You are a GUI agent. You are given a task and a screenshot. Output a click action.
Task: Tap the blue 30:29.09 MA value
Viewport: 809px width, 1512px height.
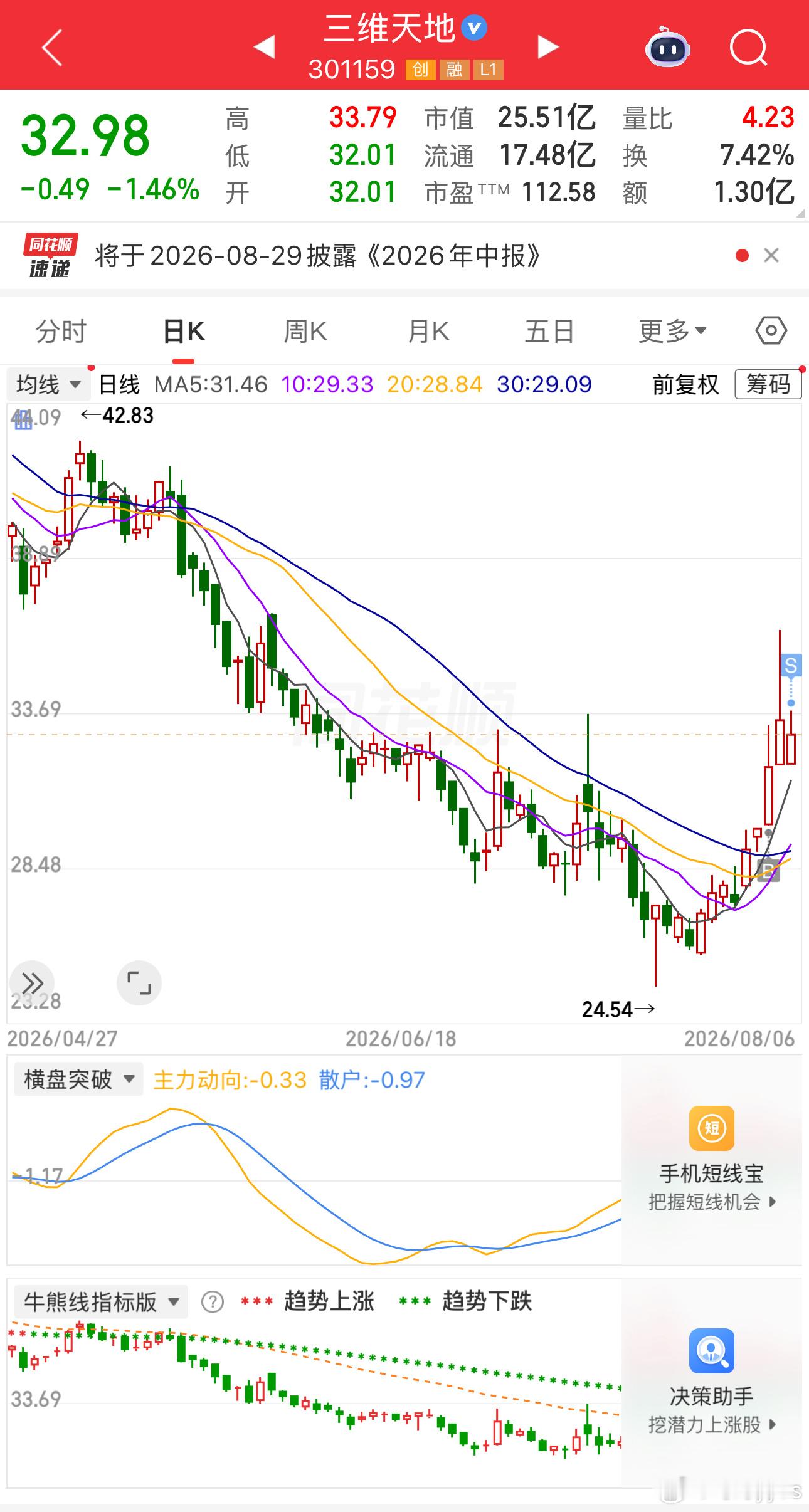pyautogui.click(x=544, y=384)
